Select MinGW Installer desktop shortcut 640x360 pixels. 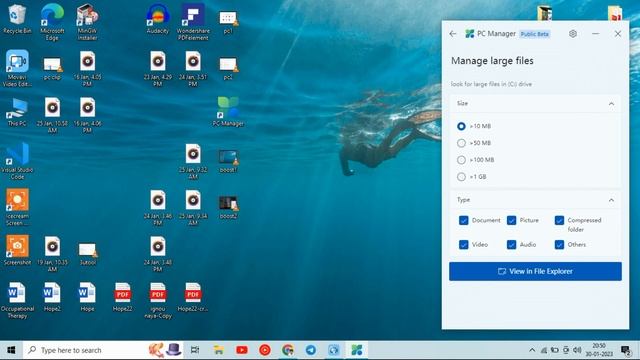87,22
